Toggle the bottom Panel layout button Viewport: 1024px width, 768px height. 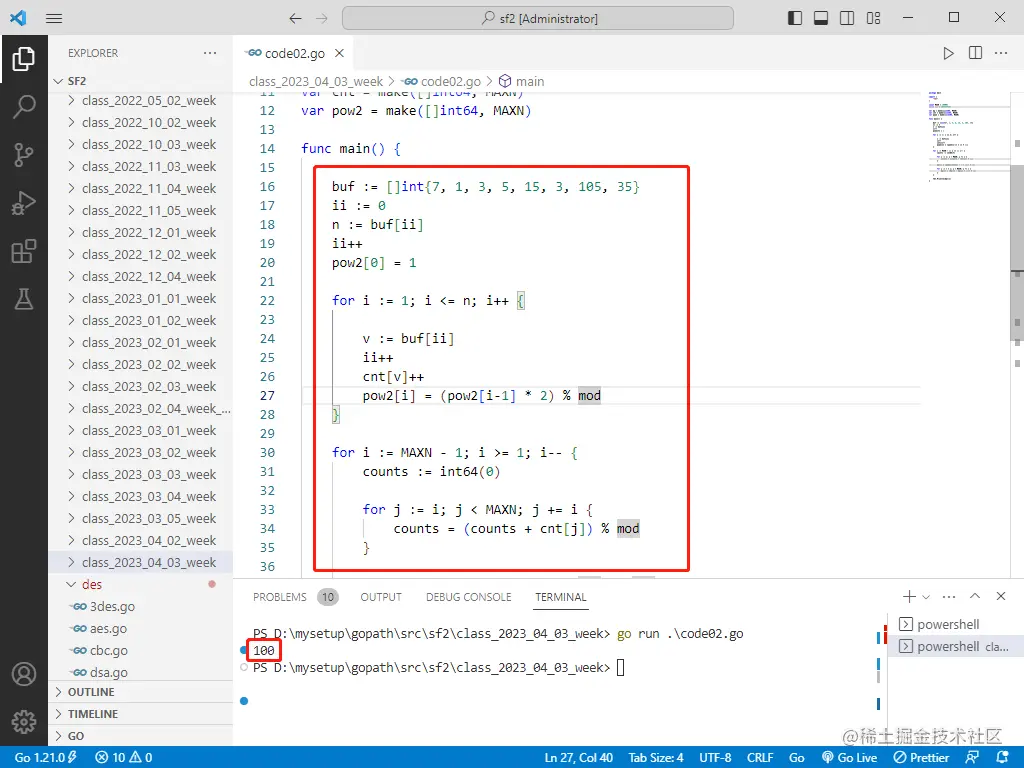coord(821,18)
